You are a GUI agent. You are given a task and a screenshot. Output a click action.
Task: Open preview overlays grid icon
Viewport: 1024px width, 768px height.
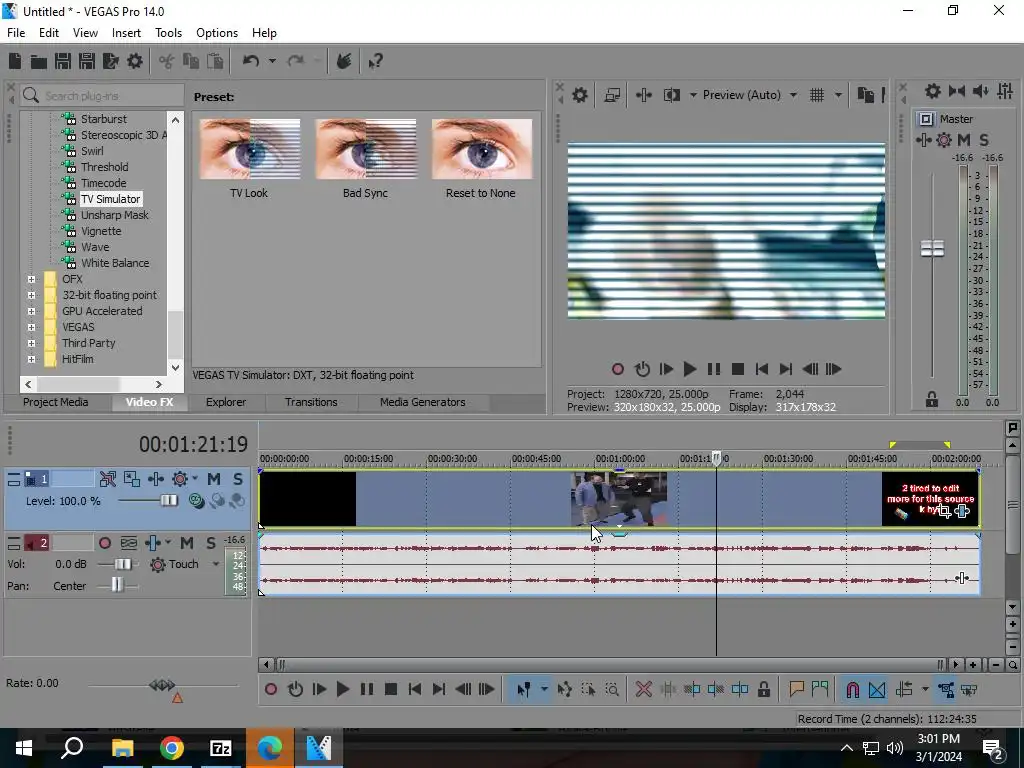816,95
